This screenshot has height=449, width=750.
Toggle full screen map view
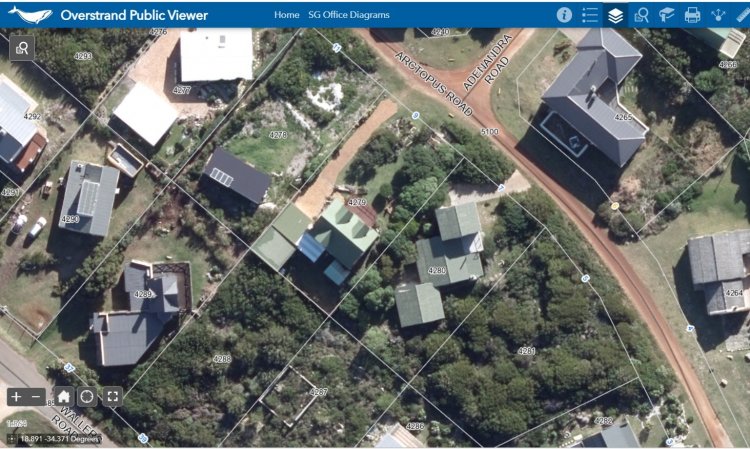(x=112, y=396)
